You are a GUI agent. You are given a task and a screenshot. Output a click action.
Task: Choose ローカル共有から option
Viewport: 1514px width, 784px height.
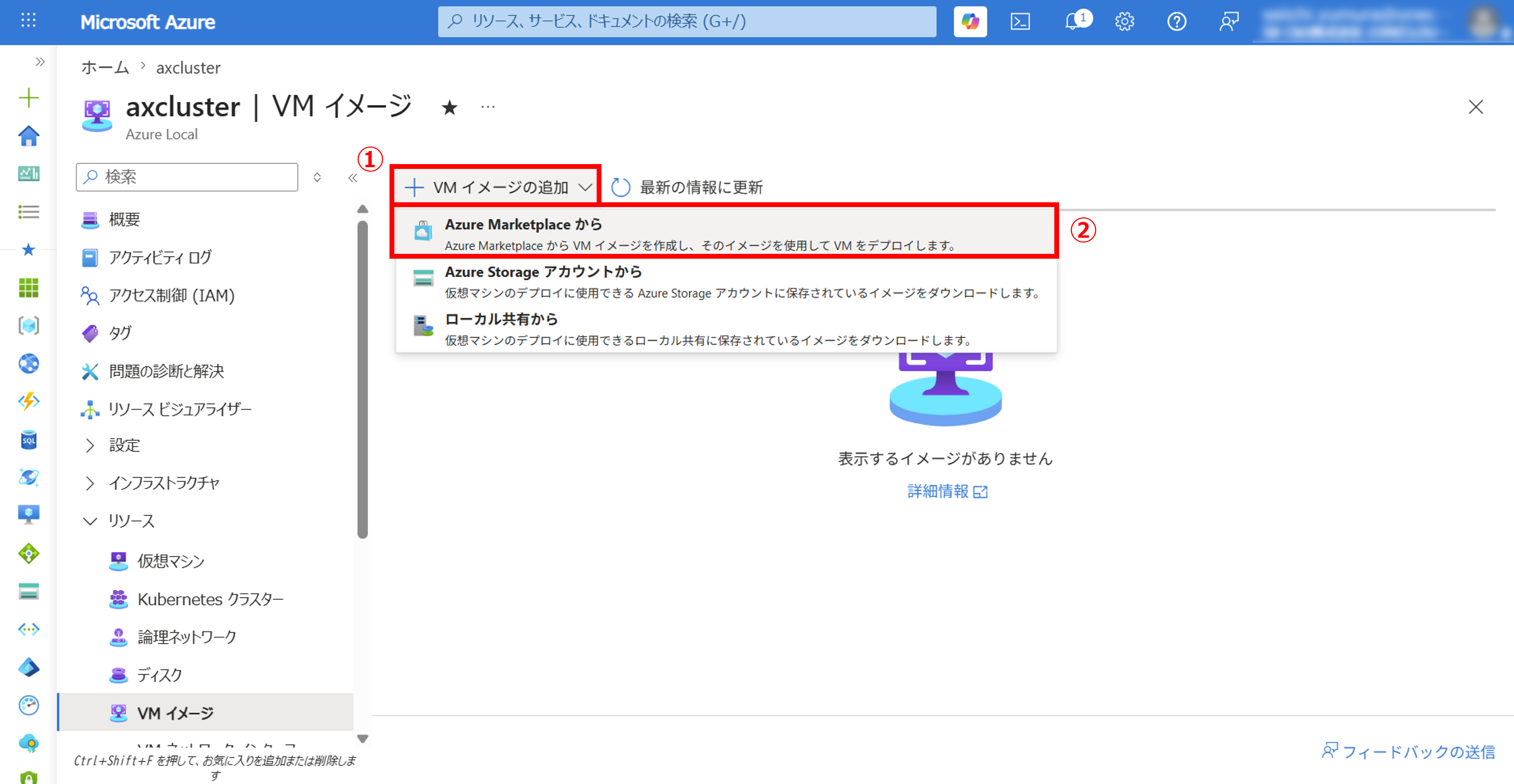(726, 329)
